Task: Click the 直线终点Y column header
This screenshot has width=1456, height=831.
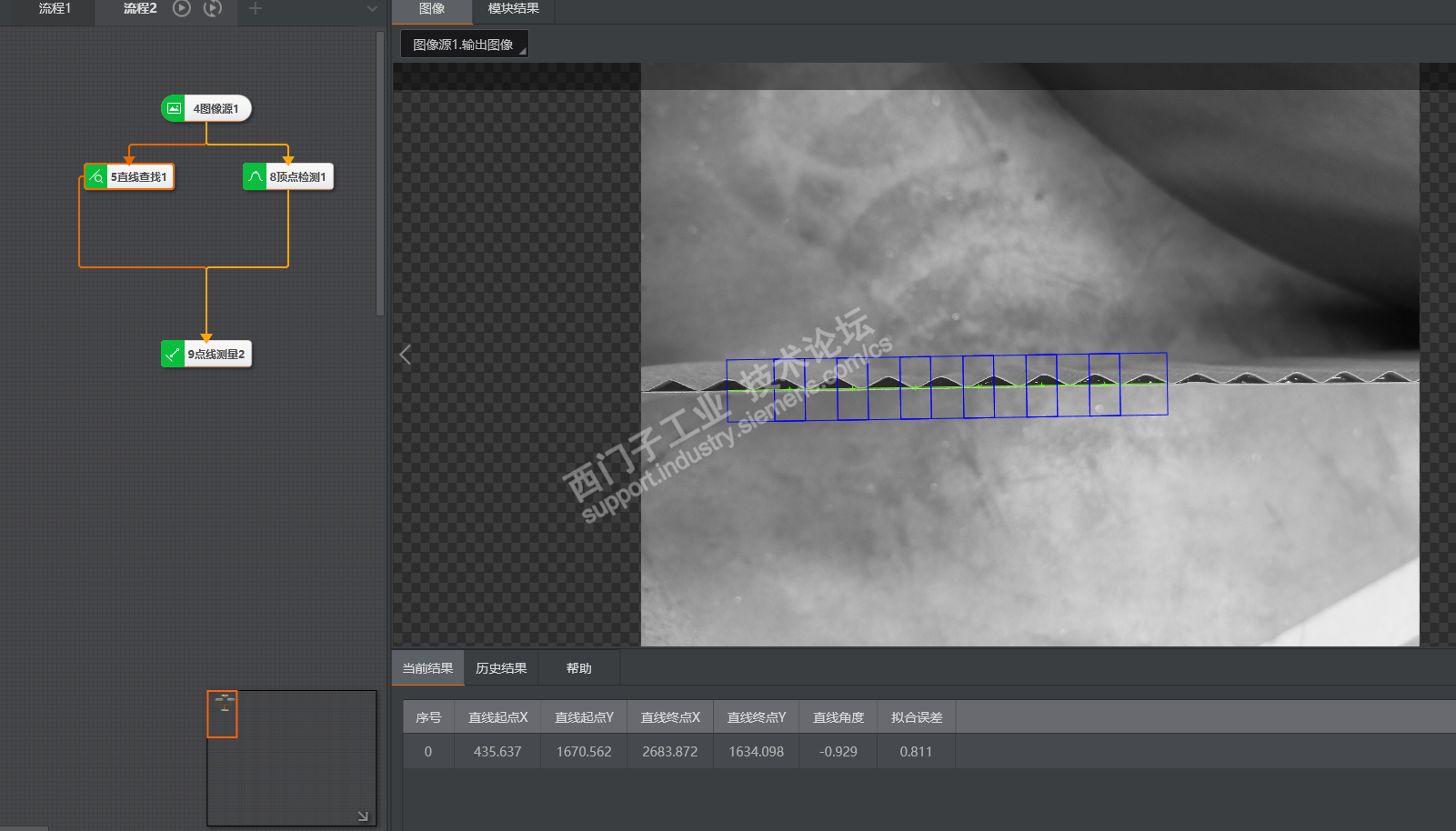Action: coord(757,717)
